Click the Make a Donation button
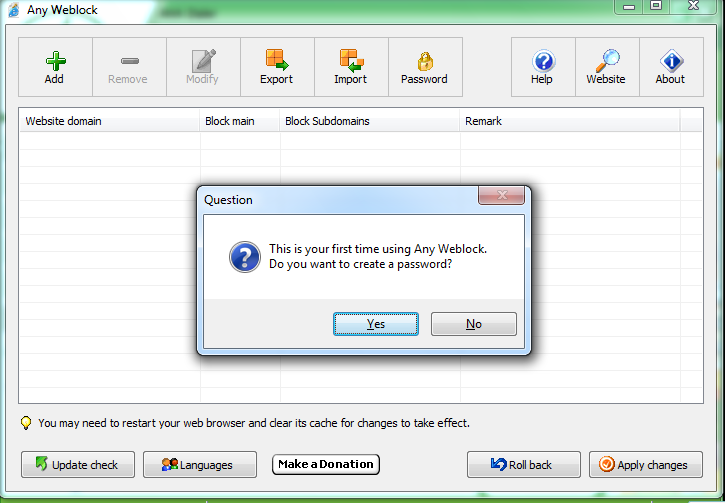The image size is (725, 503). coord(326,464)
